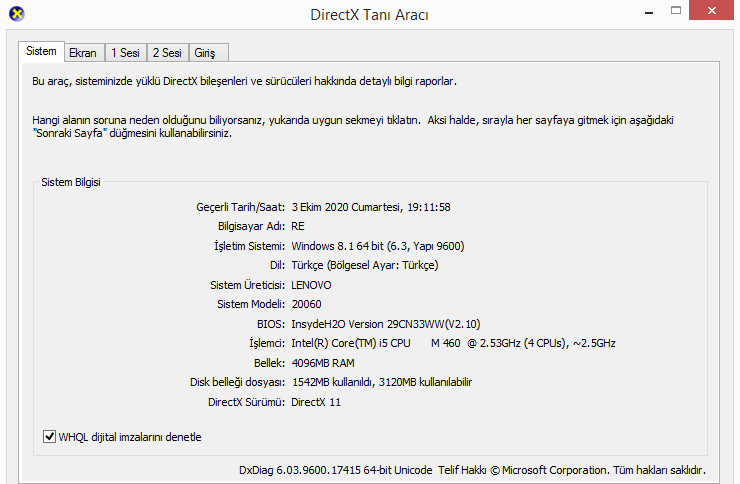Click the Dil label
This screenshot has width=740, height=484.
click(278, 265)
